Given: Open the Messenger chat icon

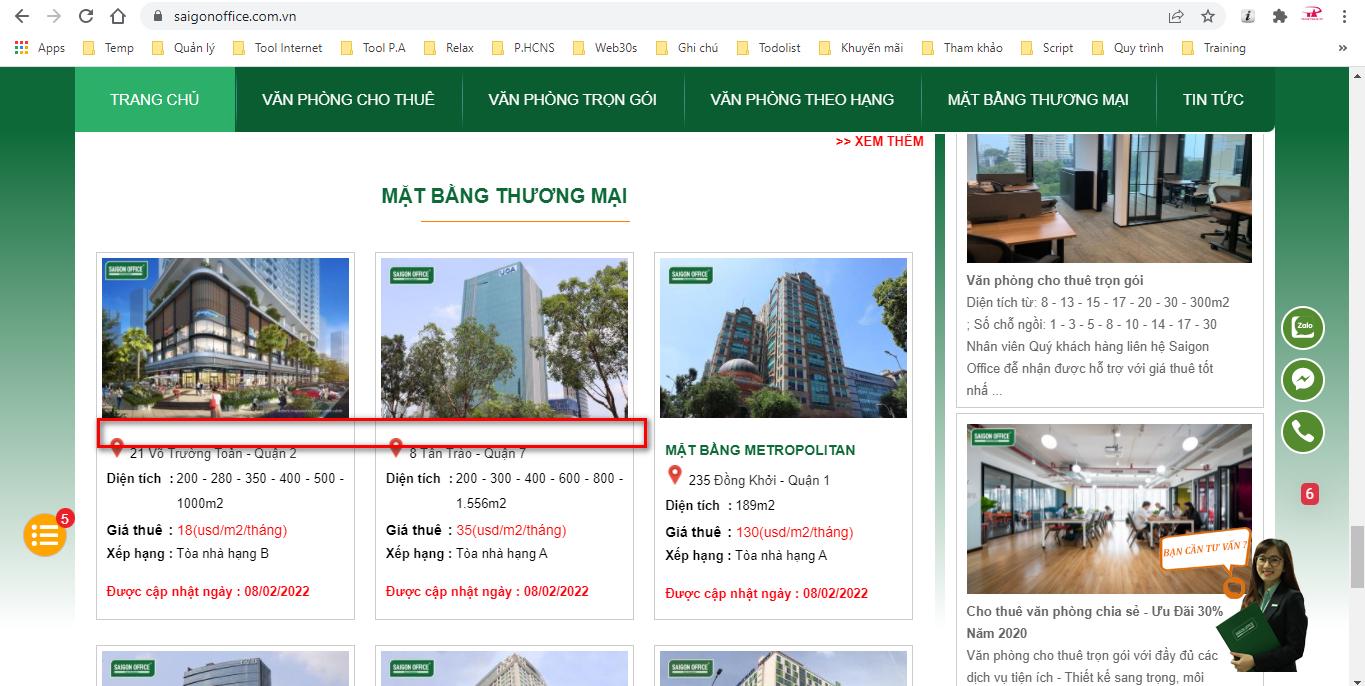Looking at the screenshot, I should click(1303, 380).
